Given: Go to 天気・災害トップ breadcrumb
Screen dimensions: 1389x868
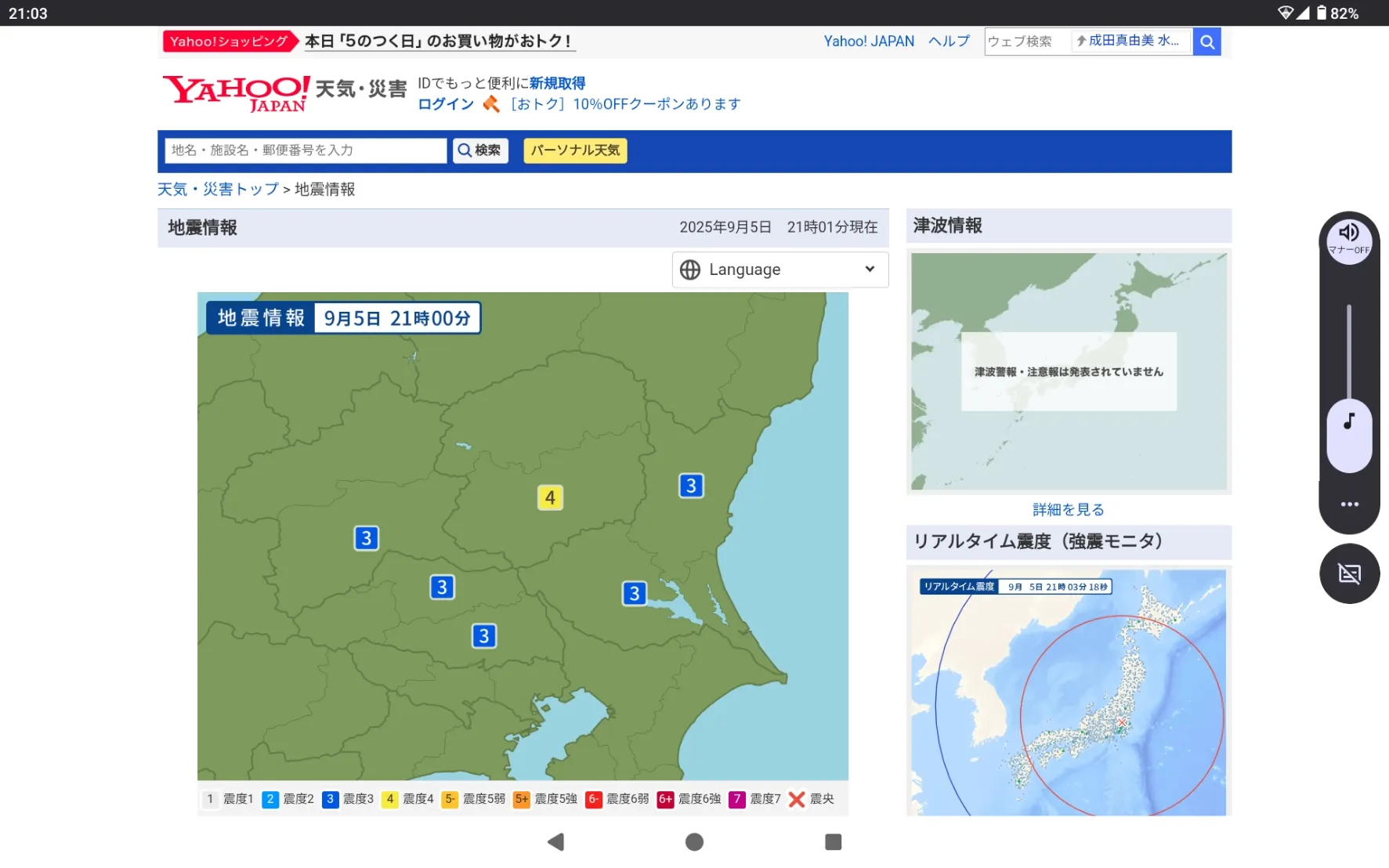Looking at the screenshot, I should click(x=218, y=189).
